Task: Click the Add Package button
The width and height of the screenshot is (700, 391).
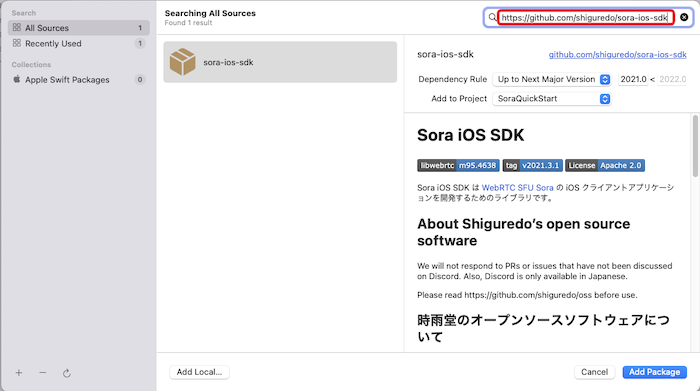Action: [x=654, y=372]
